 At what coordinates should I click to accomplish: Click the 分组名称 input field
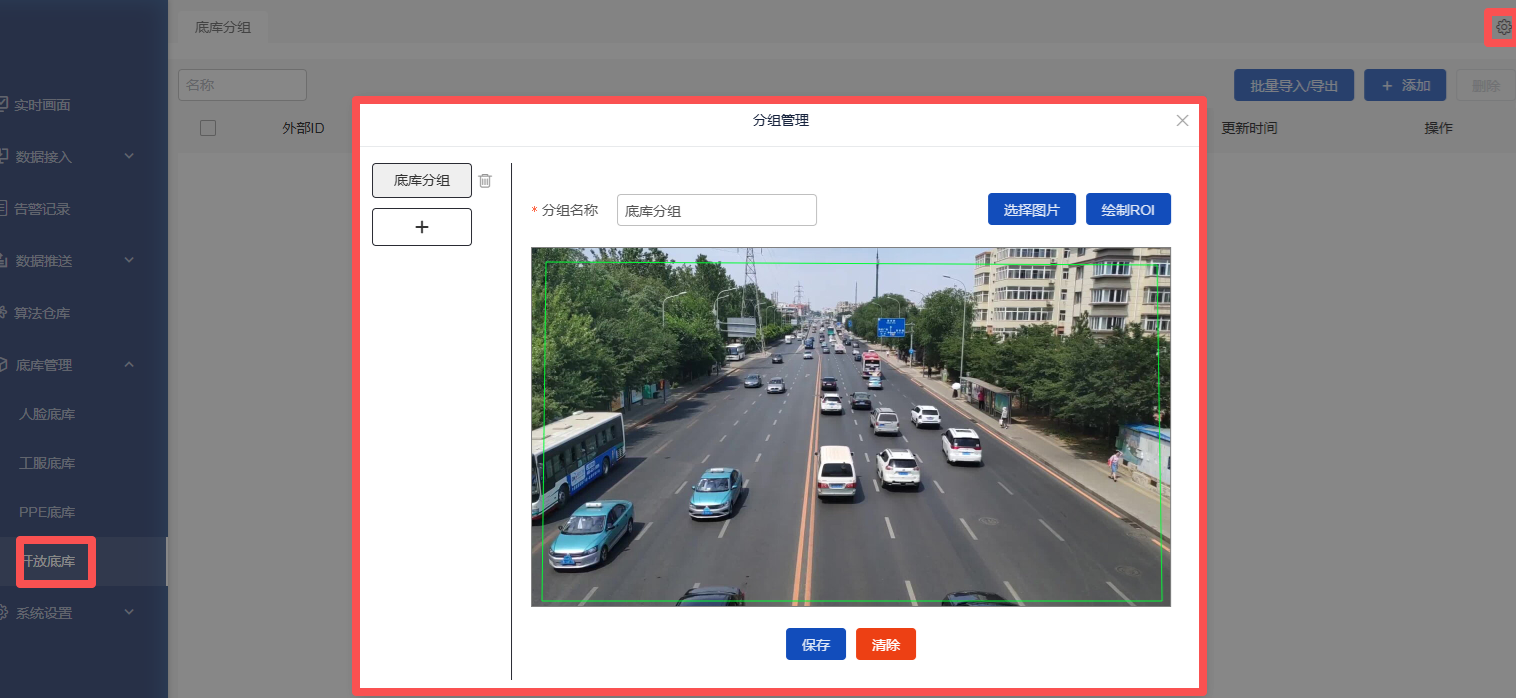[716, 210]
